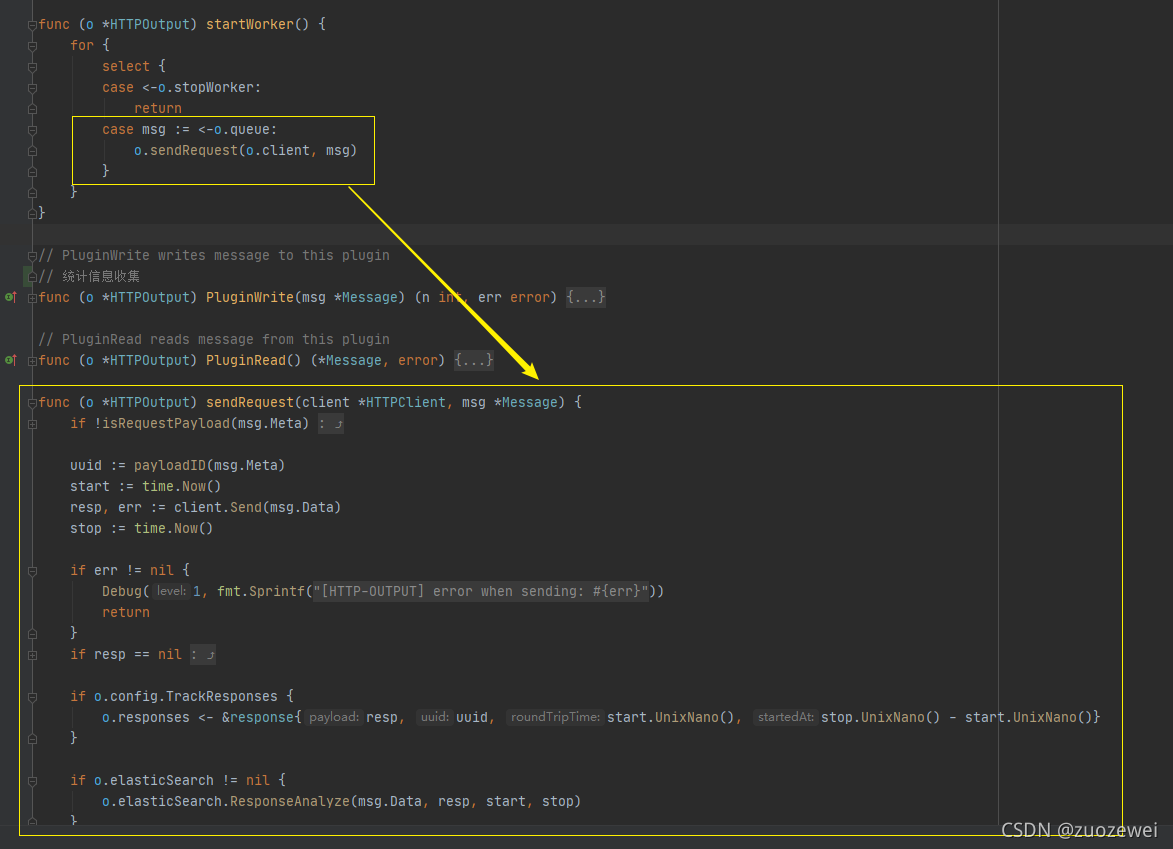The image size is (1173, 849).
Task: Click 'start := time.Now()' line
Action: coord(146,485)
